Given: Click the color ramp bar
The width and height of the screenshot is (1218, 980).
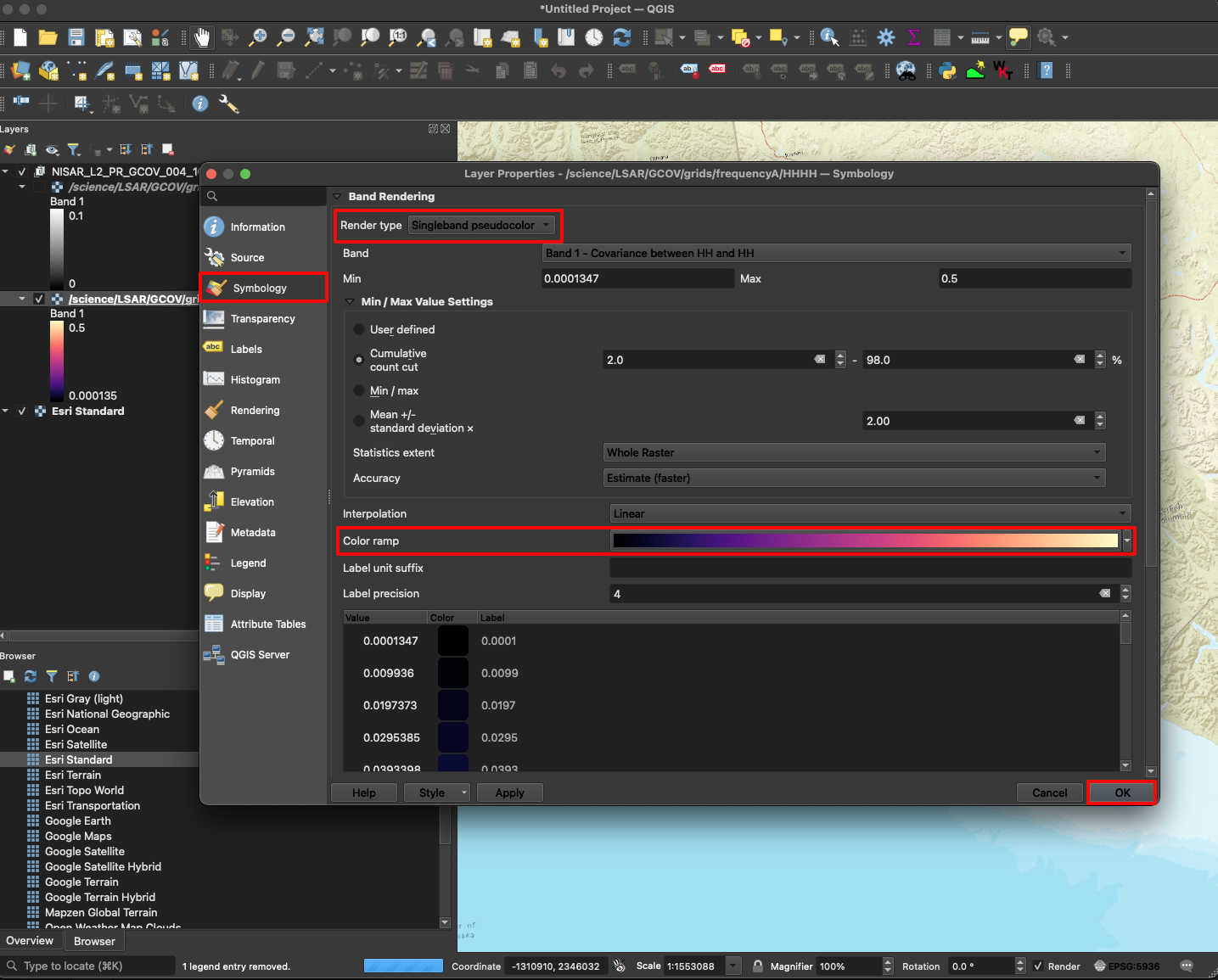Looking at the screenshot, I should click(x=866, y=540).
